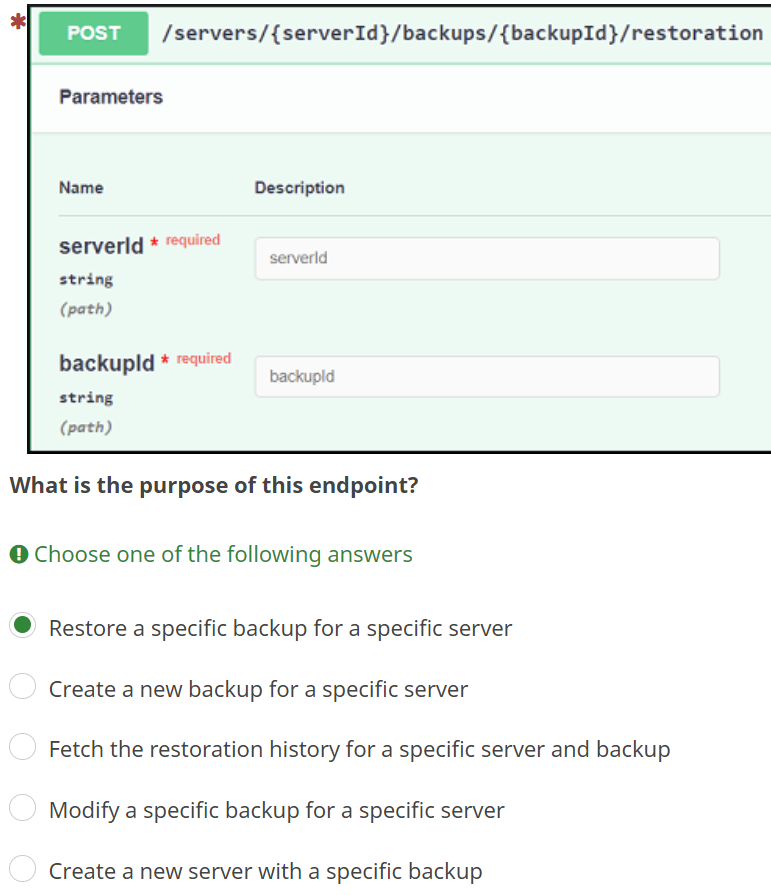Click the "Create a new server with a specific backup" answer text
The width and height of the screenshot is (771, 895).
click(x=265, y=871)
